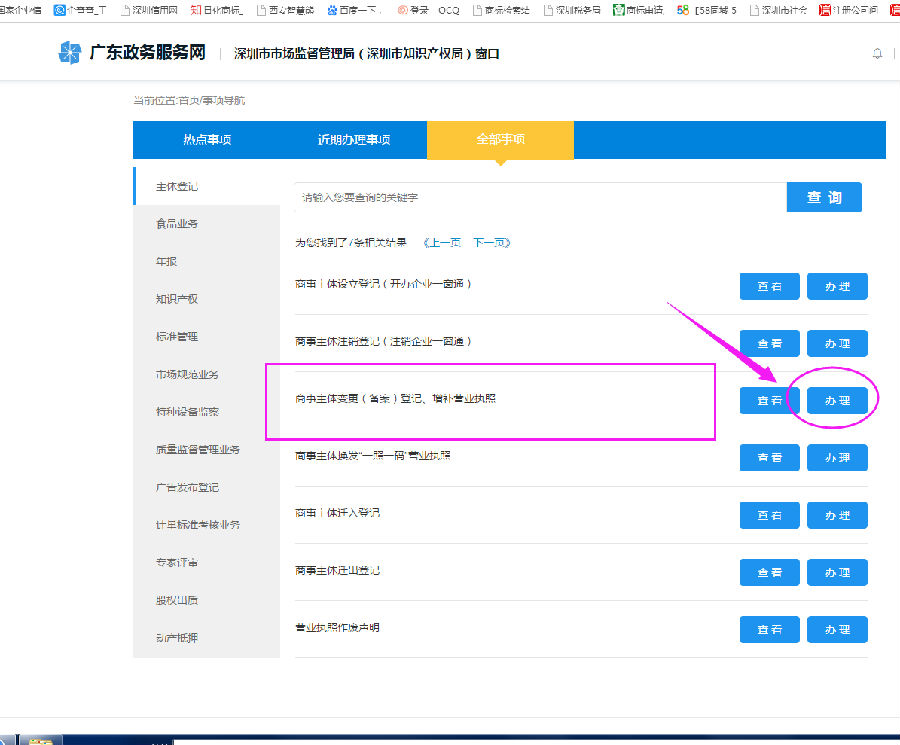This screenshot has height=745, width=900.
Task: Open the 深圳税务局 bookmark
Action: (x=577, y=10)
